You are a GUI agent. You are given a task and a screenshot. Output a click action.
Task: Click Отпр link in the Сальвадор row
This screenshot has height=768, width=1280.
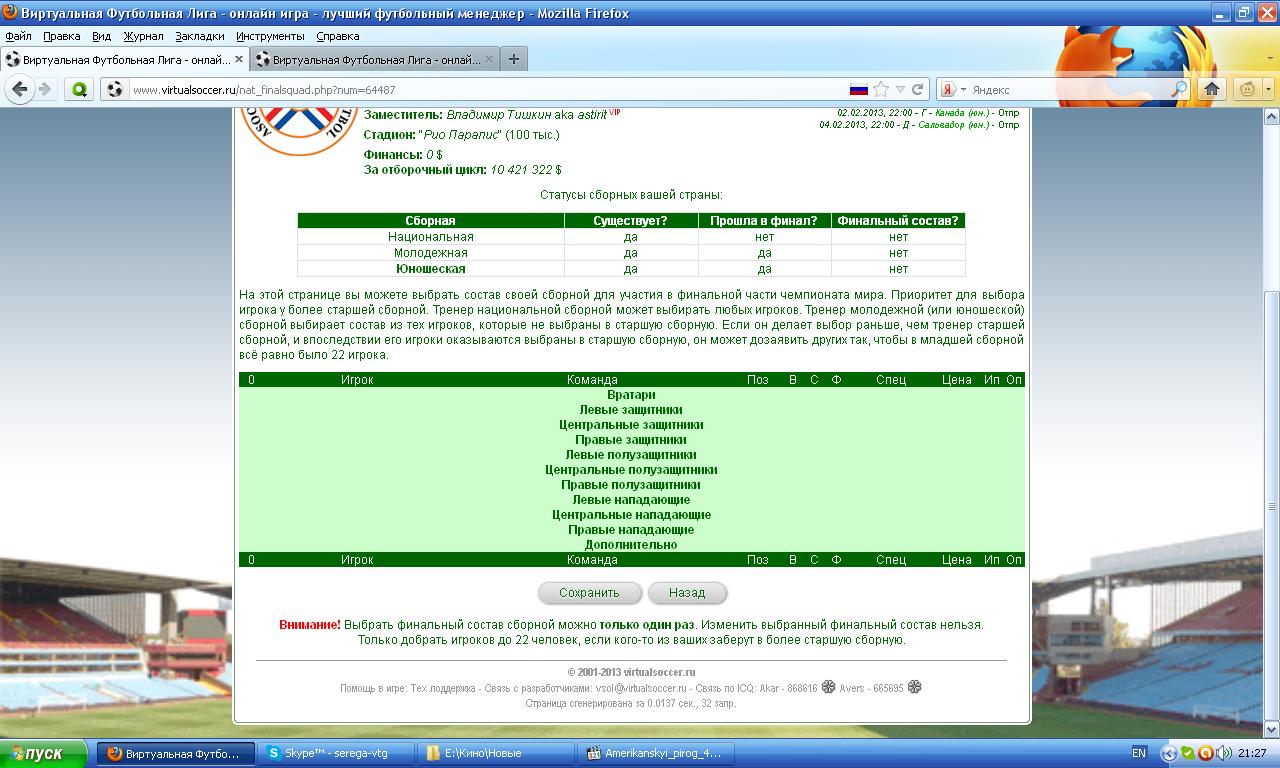pos(1009,125)
